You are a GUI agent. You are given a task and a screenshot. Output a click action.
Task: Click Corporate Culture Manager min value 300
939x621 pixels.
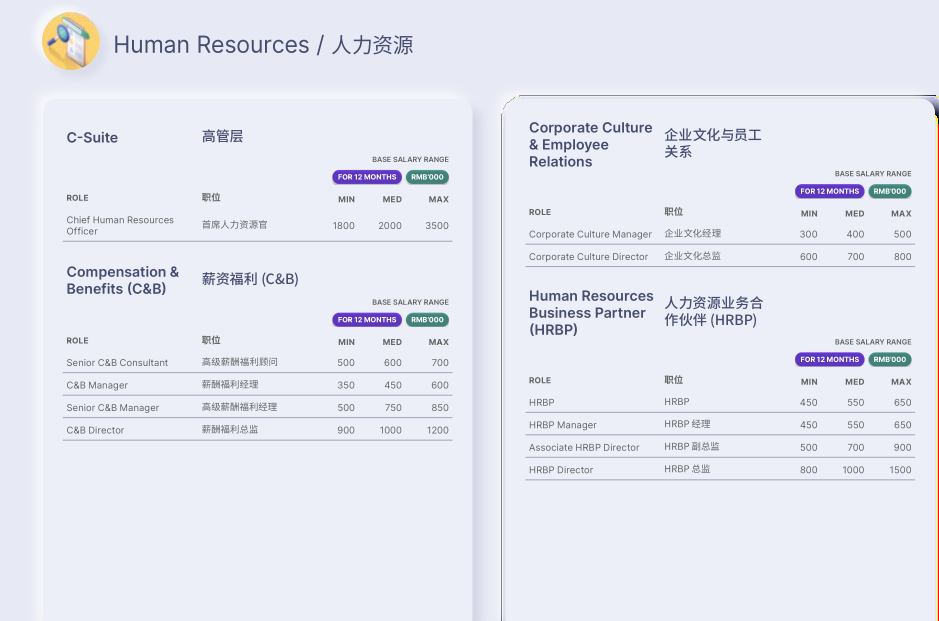pos(808,235)
